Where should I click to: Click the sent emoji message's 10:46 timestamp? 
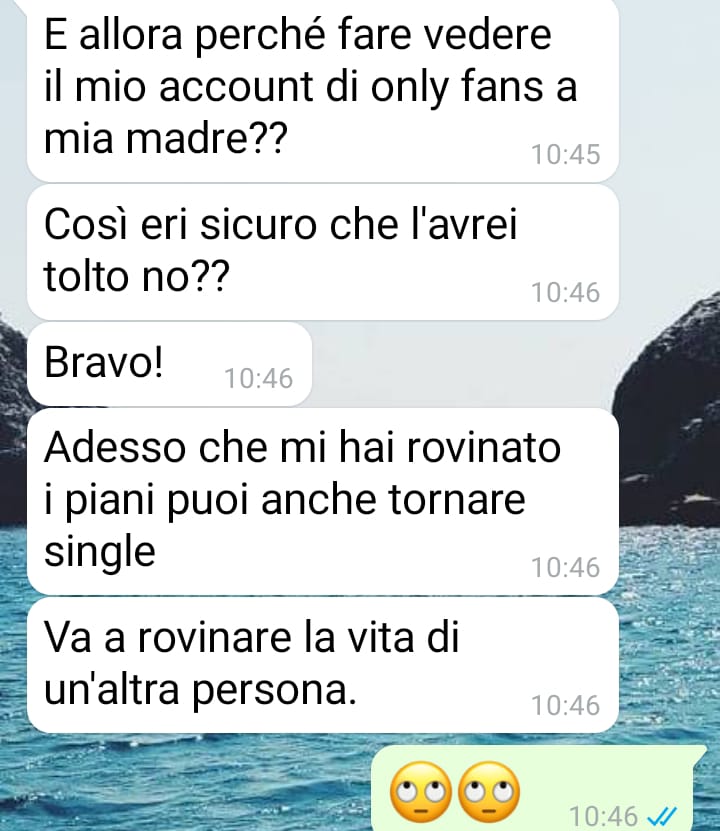603,816
